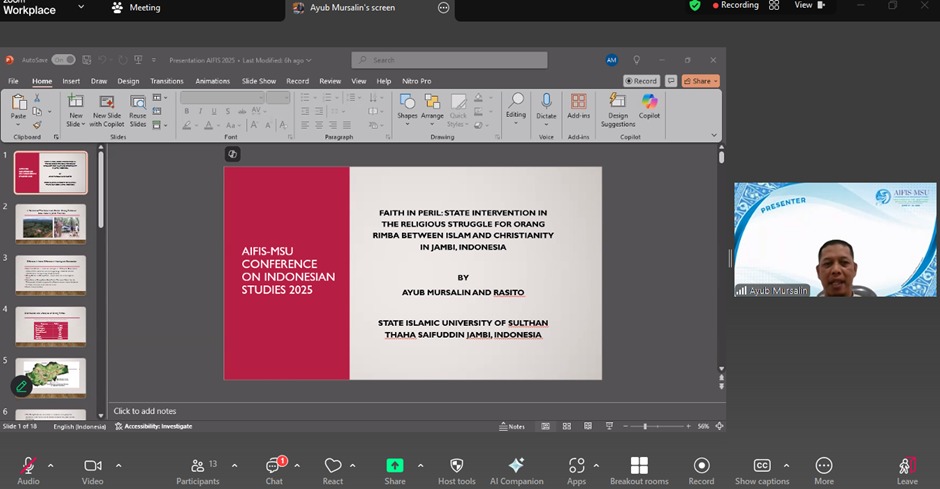Expand the options arrow beside Share
The image size is (940, 489).
pos(420,465)
